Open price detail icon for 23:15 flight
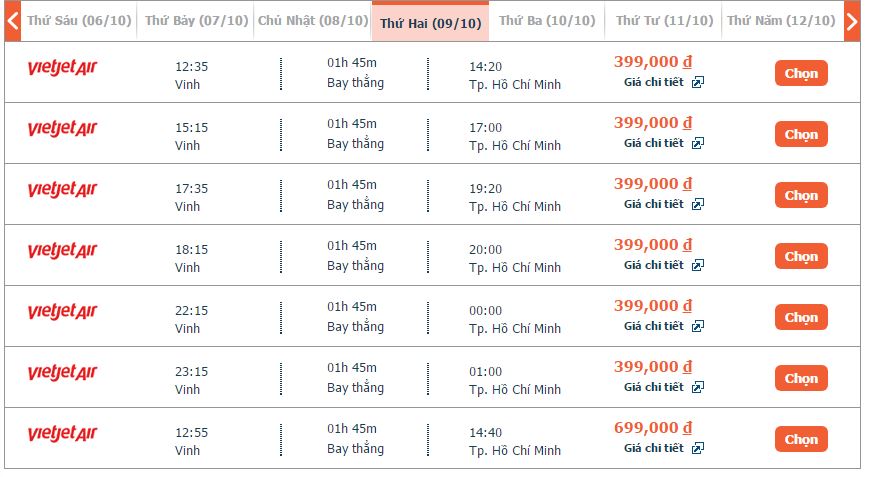Image resolution: width=870 pixels, height=477 pixels. point(698,388)
